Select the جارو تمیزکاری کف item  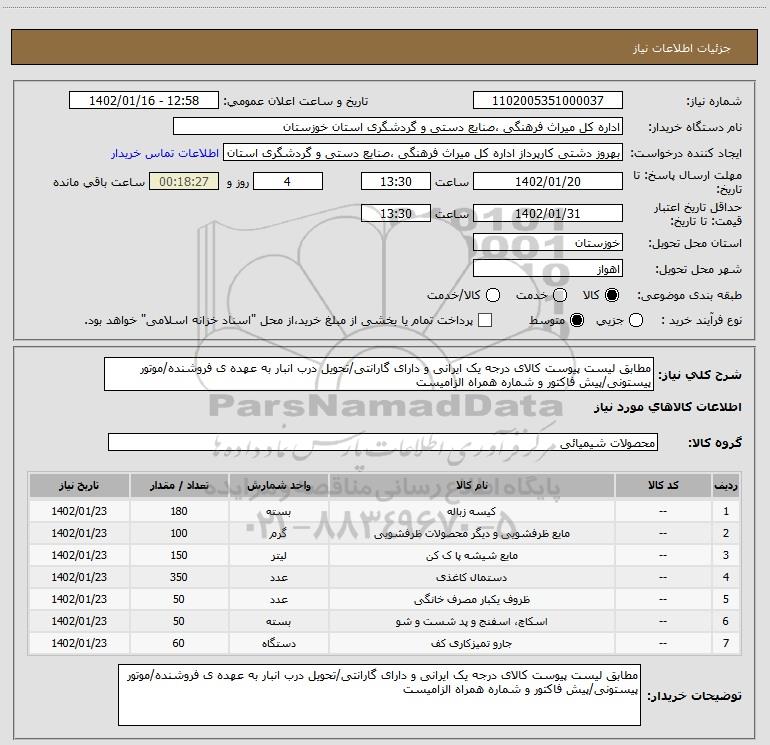[x=471, y=643]
